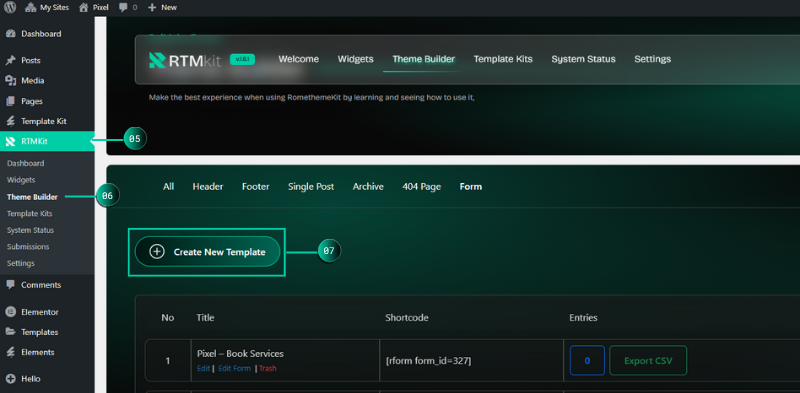Click the WordPress logo icon

(x=10, y=7)
